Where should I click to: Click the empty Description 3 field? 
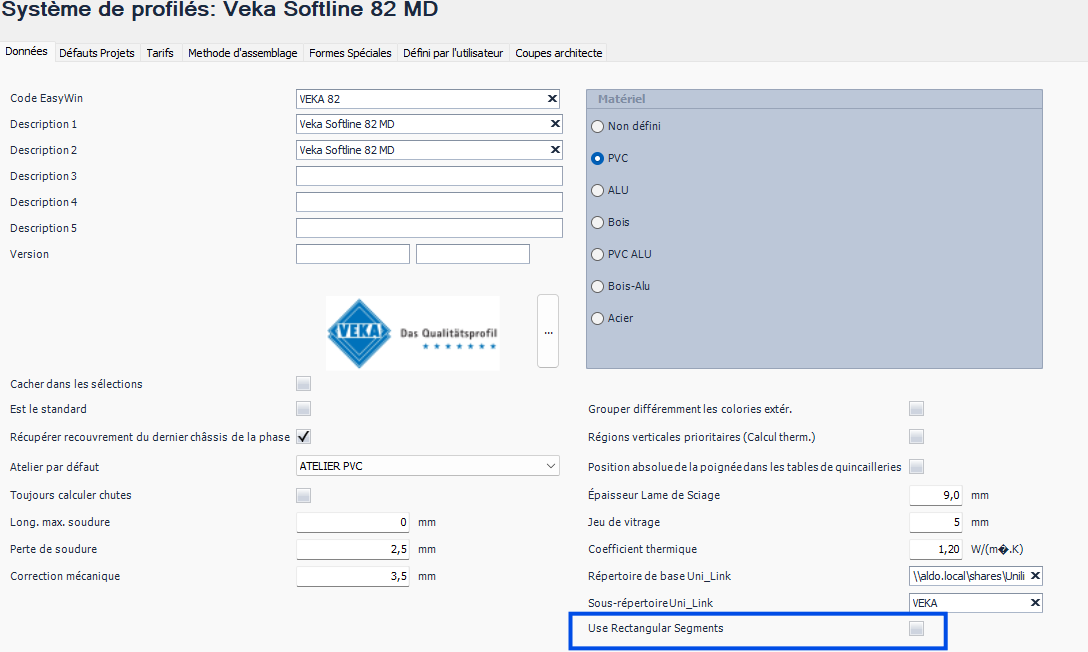pyautogui.click(x=429, y=176)
